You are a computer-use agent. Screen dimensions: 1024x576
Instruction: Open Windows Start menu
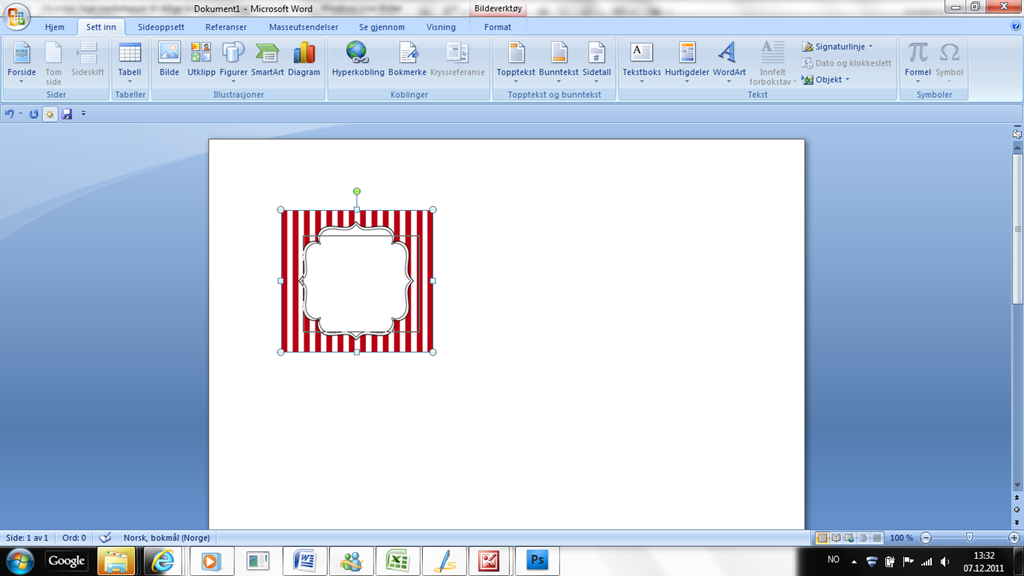coord(20,560)
